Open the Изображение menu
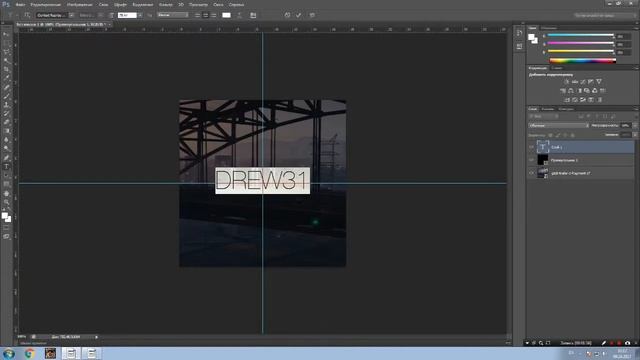This screenshot has width=640, height=360. [80, 4]
